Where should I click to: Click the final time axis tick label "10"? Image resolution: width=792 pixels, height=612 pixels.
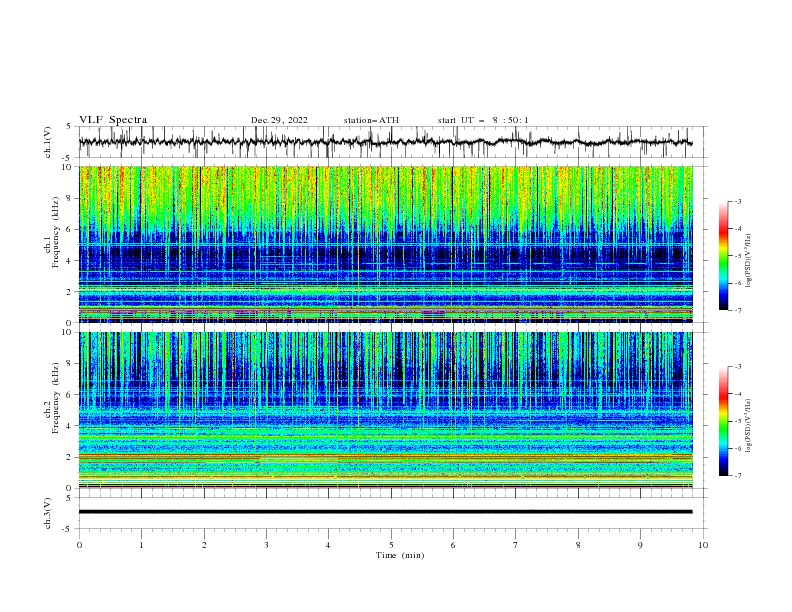point(703,545)
